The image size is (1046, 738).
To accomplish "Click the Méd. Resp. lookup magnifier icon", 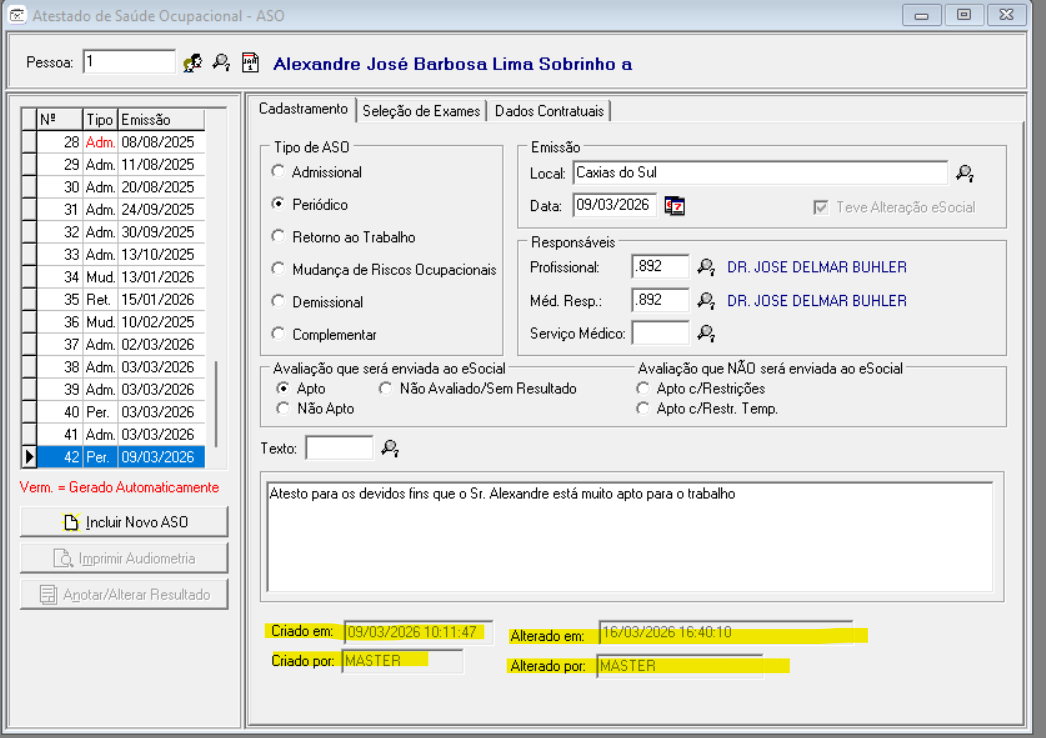I will click(706, 300).
